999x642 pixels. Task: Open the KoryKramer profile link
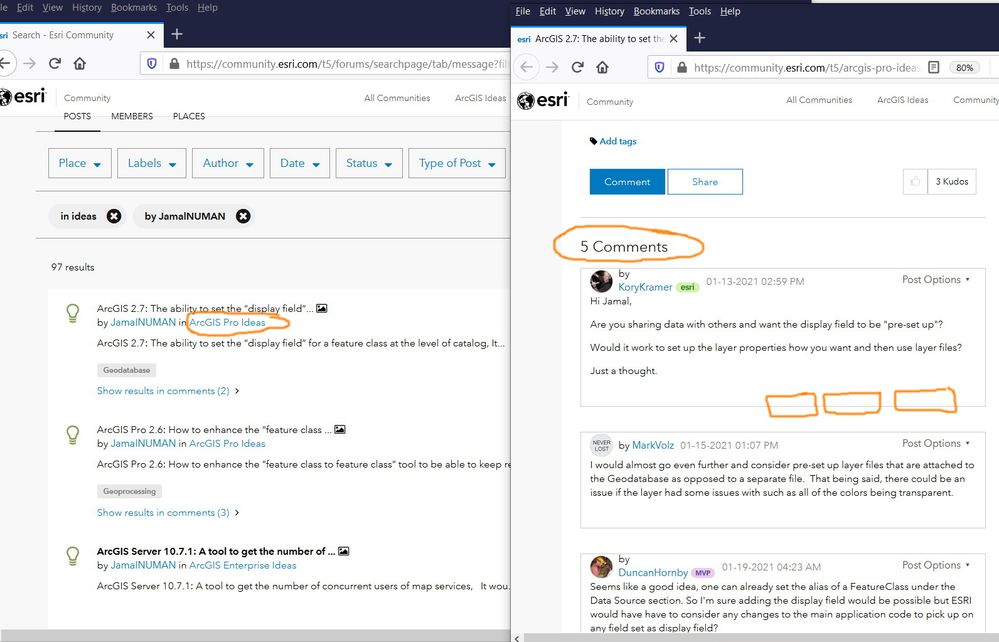645,287
